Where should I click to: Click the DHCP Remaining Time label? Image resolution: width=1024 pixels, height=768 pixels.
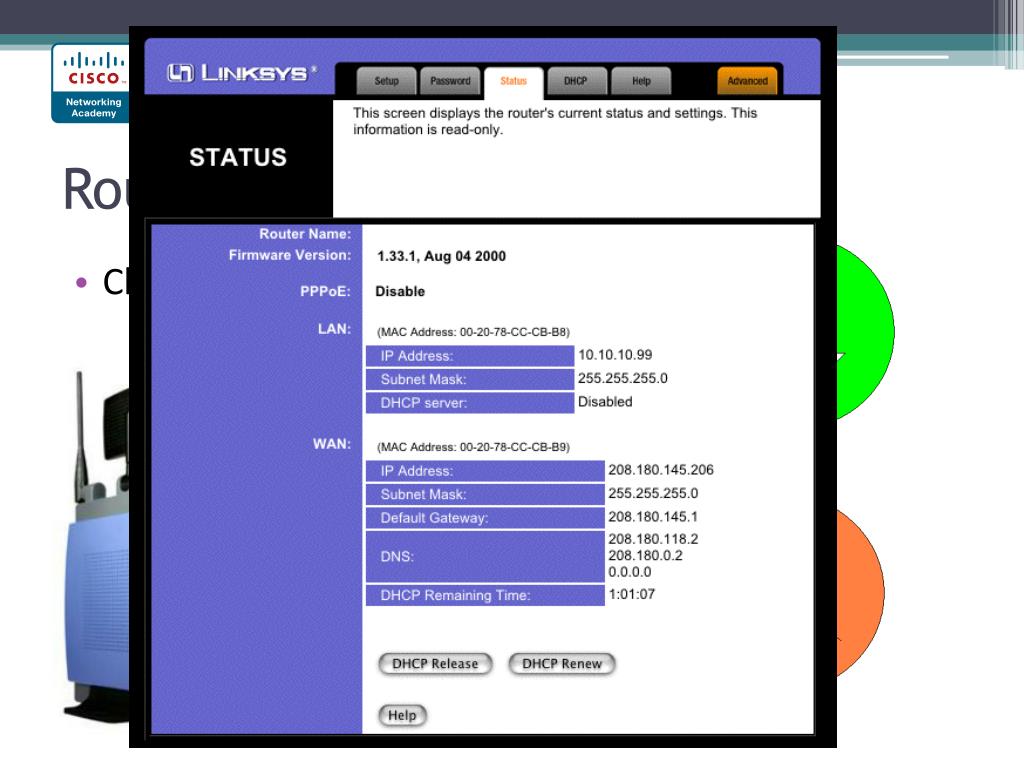tap(485, 595)
